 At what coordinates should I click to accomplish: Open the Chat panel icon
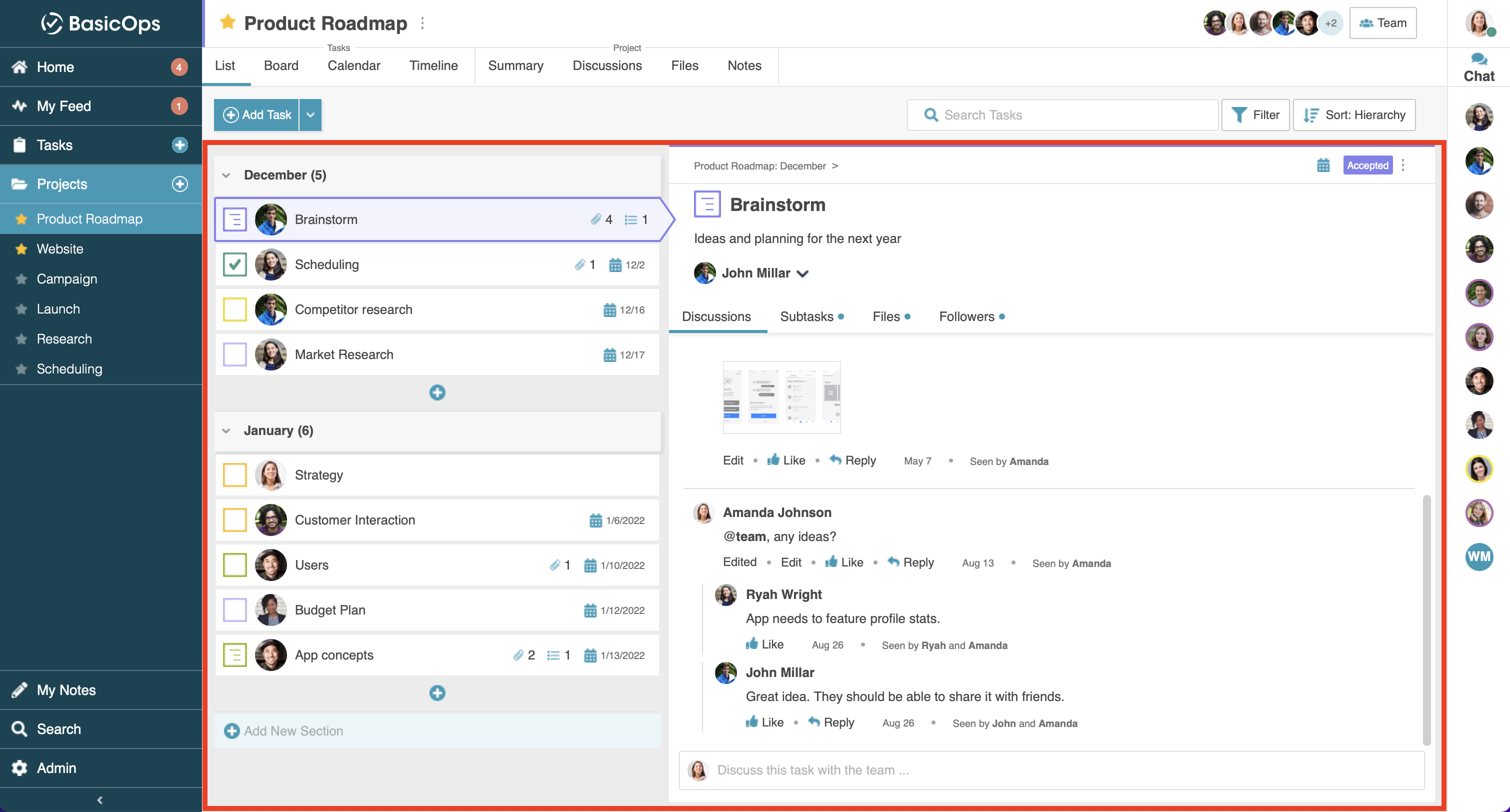point(1478,59)
